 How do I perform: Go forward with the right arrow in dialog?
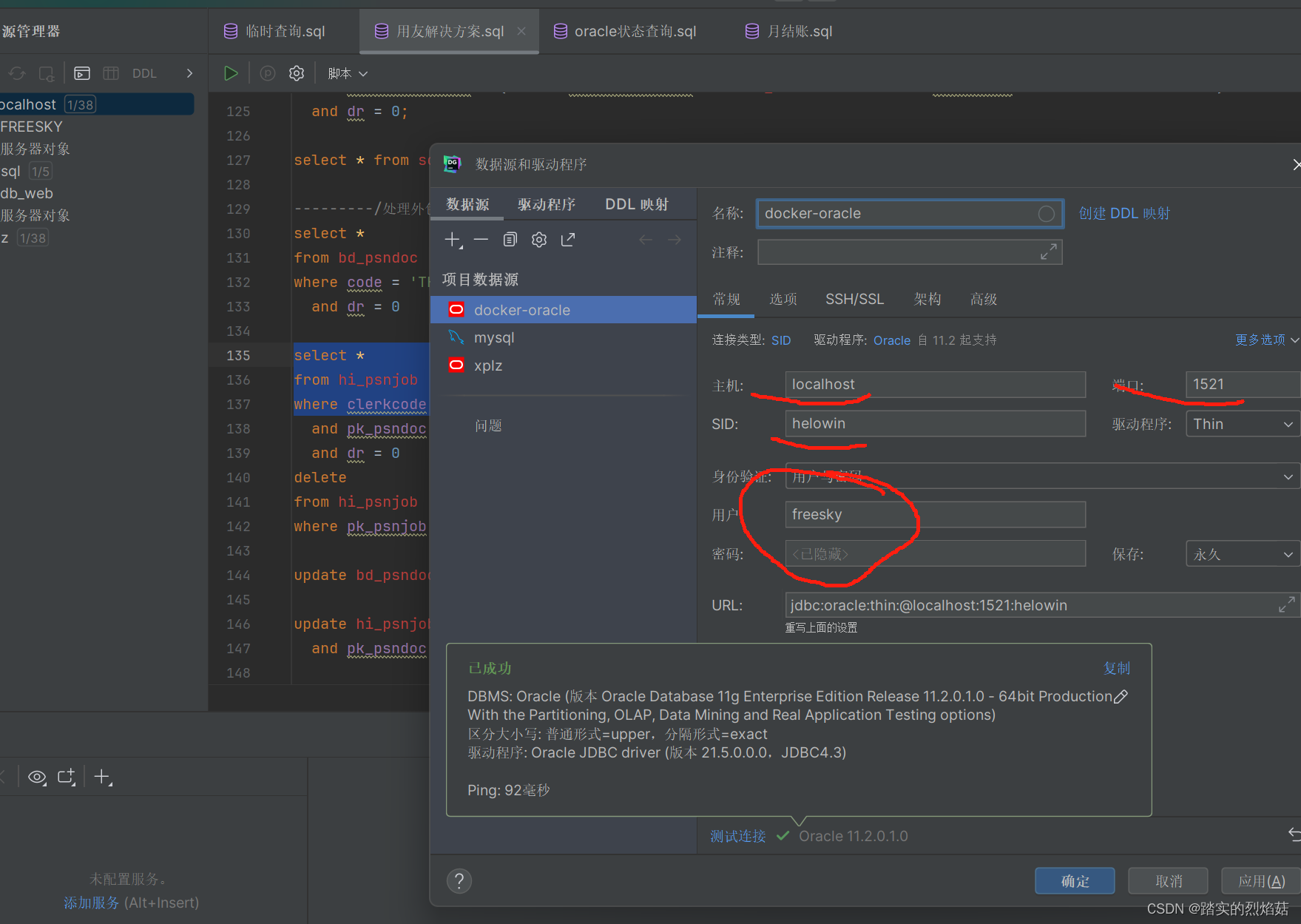(675, 240)
